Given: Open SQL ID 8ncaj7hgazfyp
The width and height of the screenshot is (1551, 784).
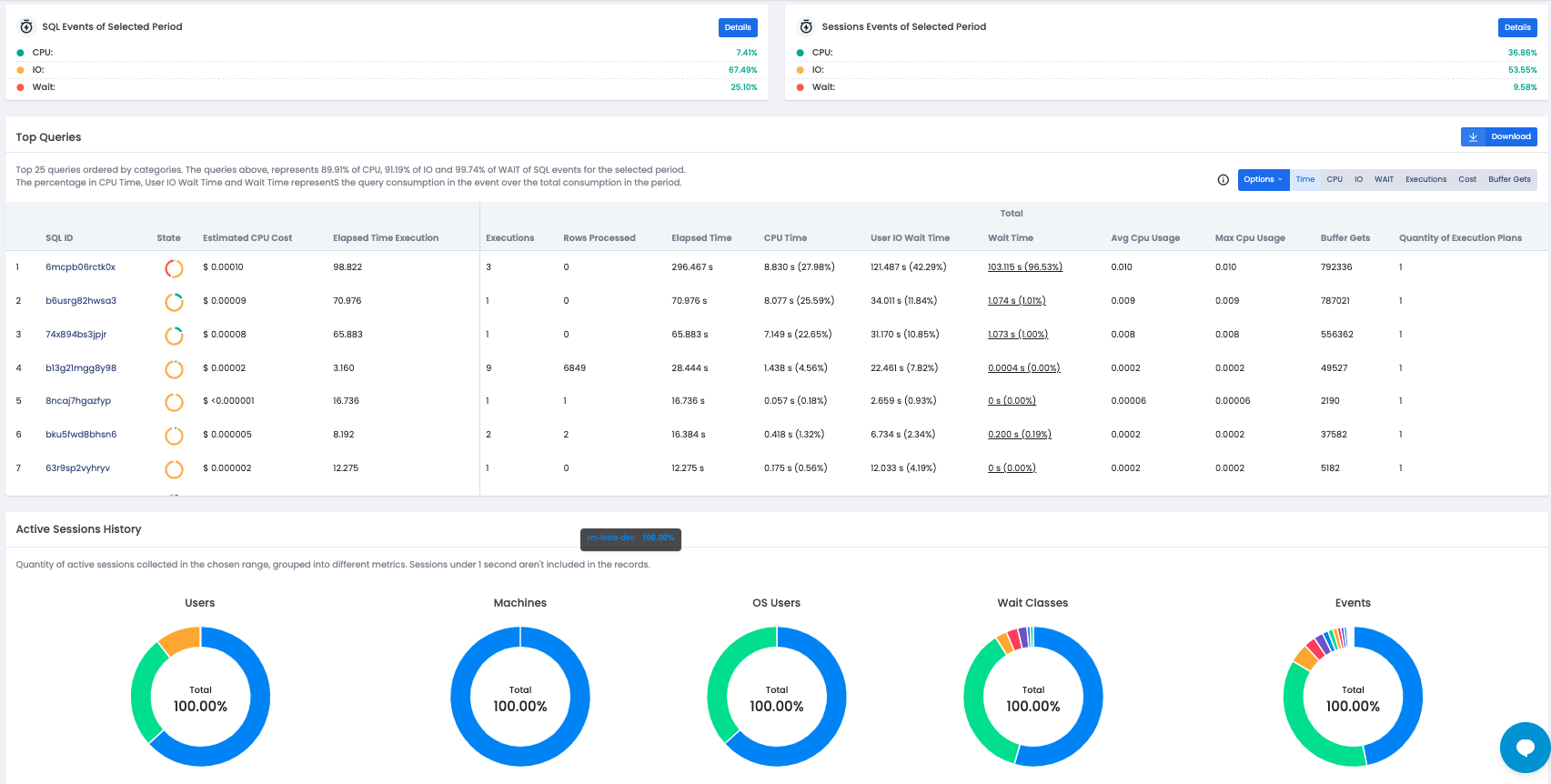Looking at the screenshot, I should [x=78, y=401].
